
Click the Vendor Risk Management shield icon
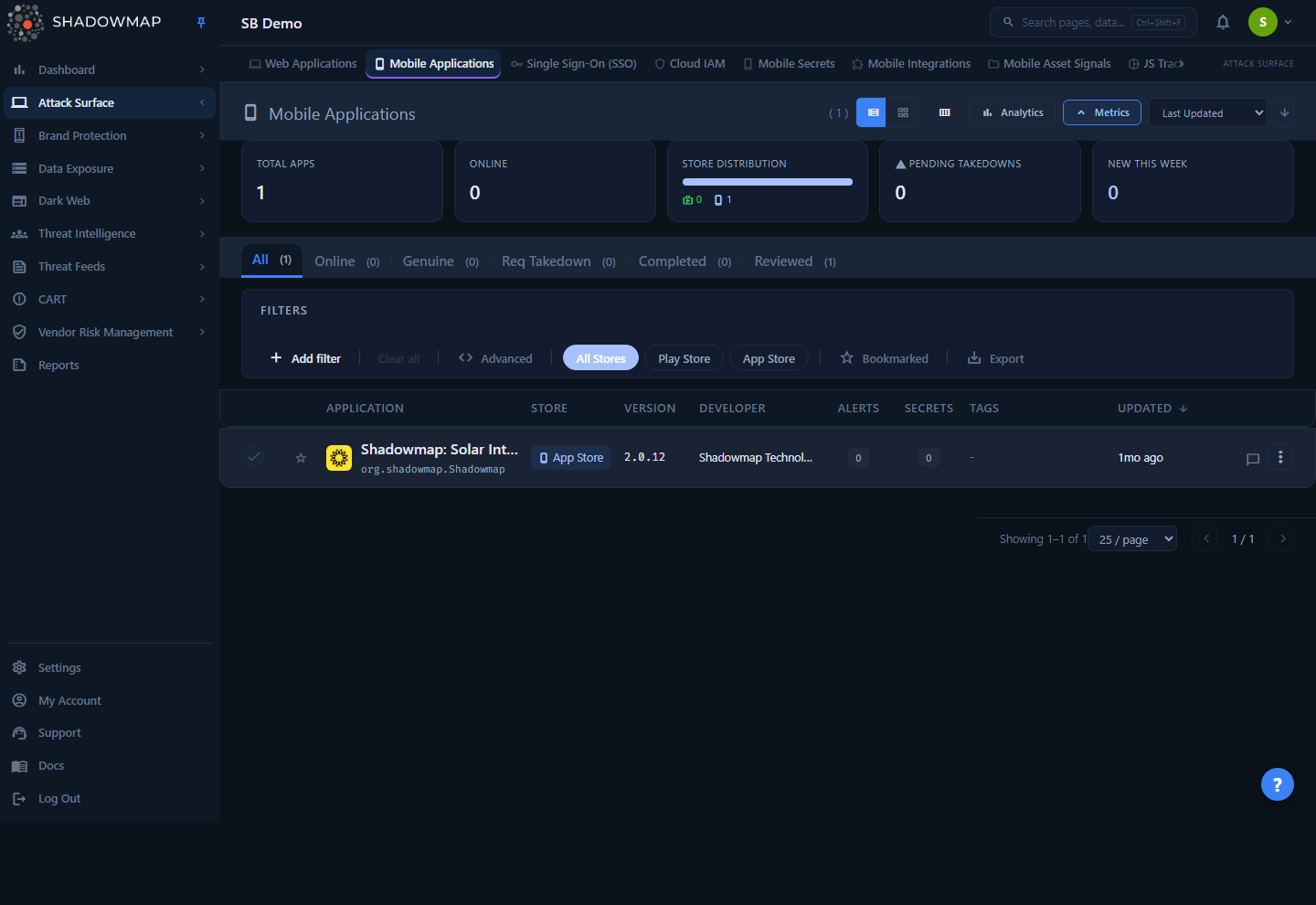(x=19, y=332)
